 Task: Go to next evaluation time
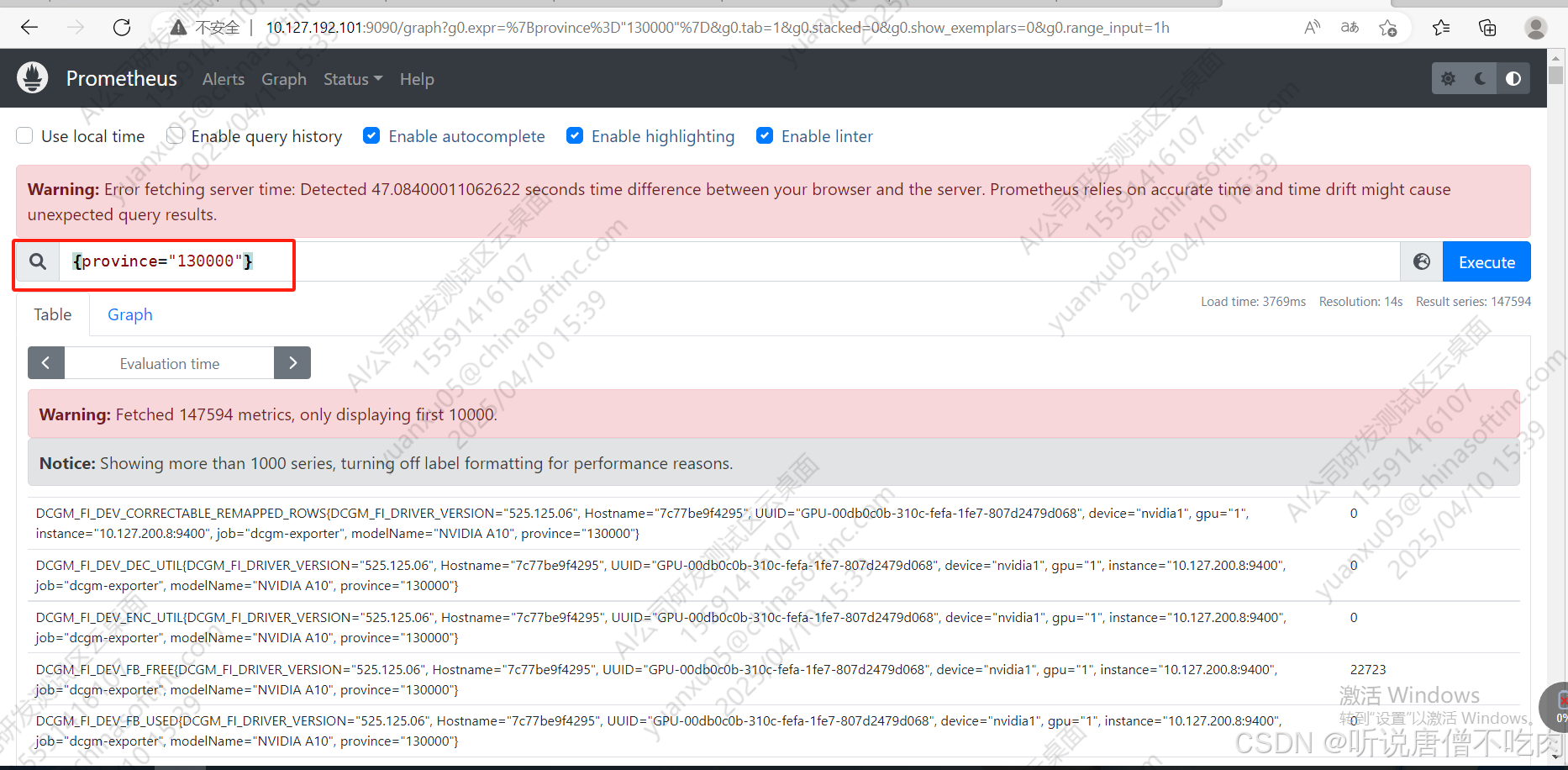[x=292, y=363]
